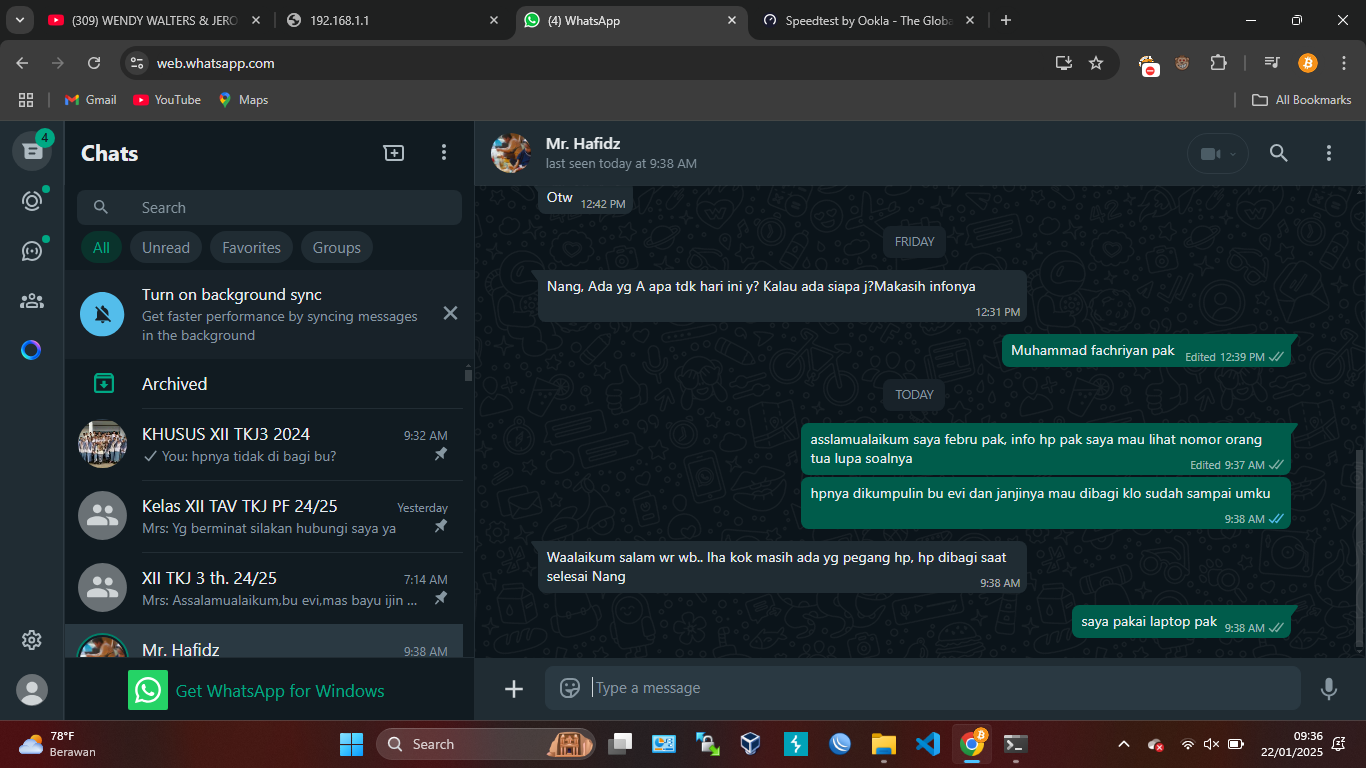Viewport: 1366px width, 768px height.
Task: Turn on background sync notification
Action: (x=270, y=314)
